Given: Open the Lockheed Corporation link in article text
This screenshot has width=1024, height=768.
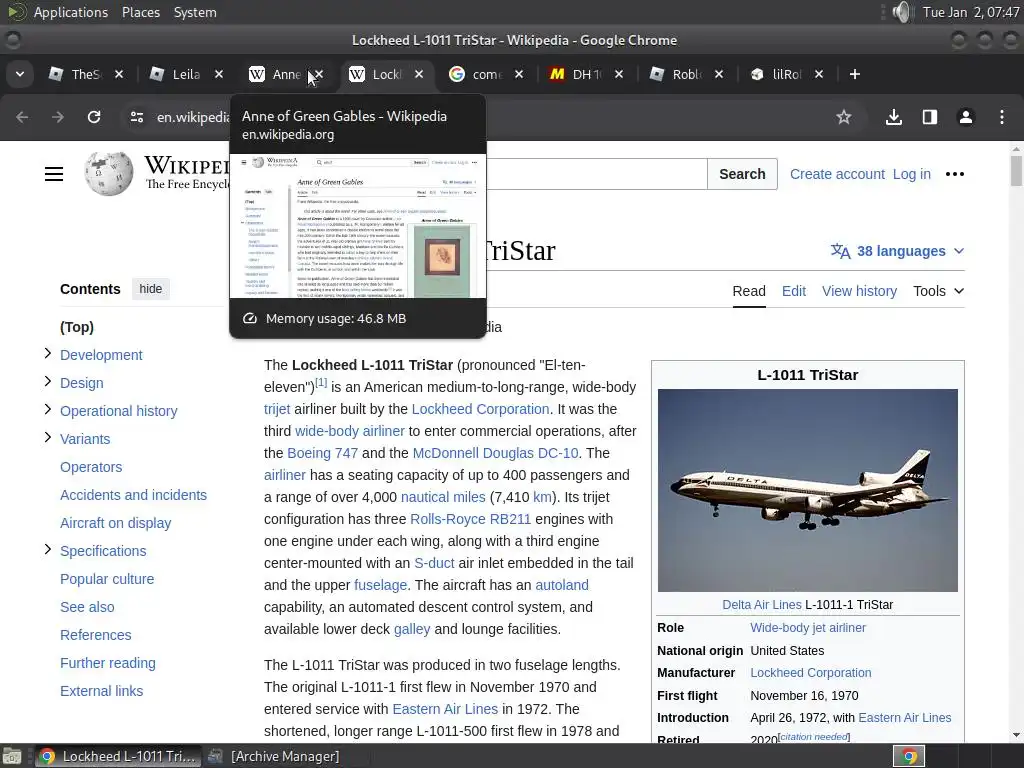Looking at the screenshot, I should 480,409.
